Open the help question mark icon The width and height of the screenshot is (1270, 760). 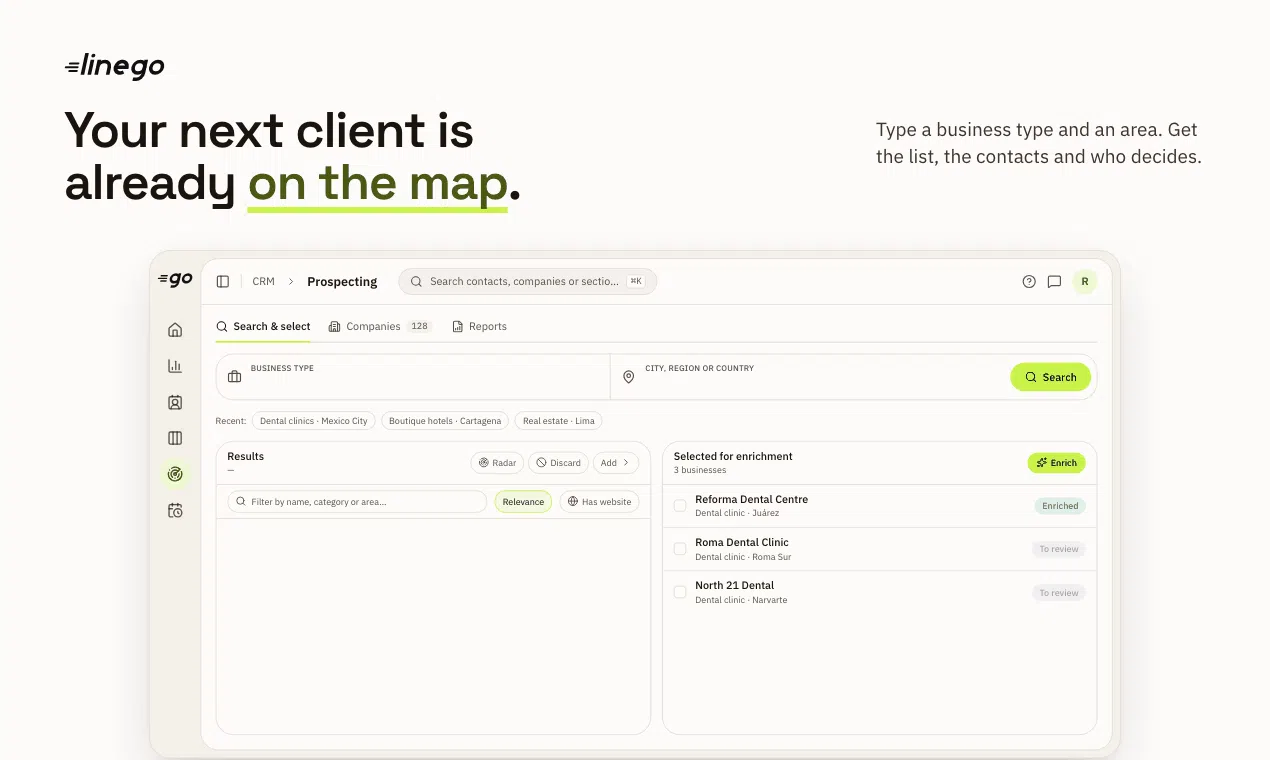click(1029, 282)
